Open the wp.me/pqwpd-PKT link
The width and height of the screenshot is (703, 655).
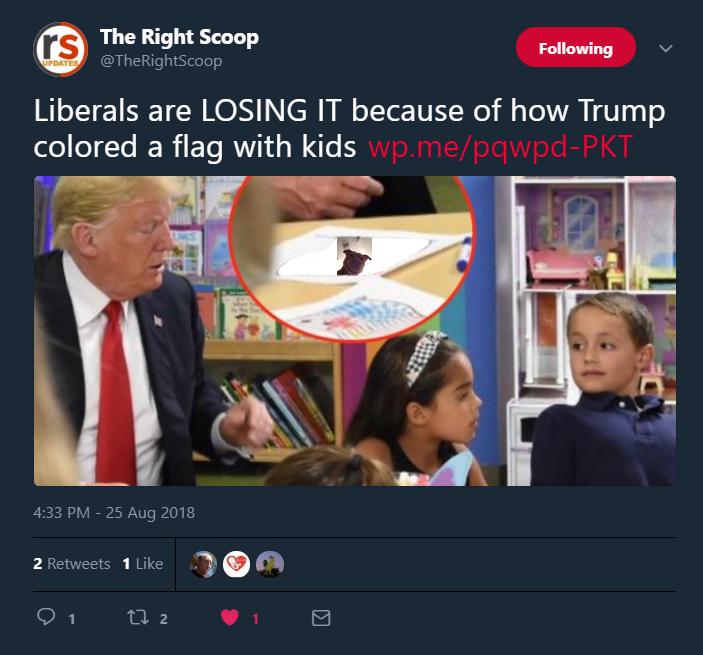(500, 147)
